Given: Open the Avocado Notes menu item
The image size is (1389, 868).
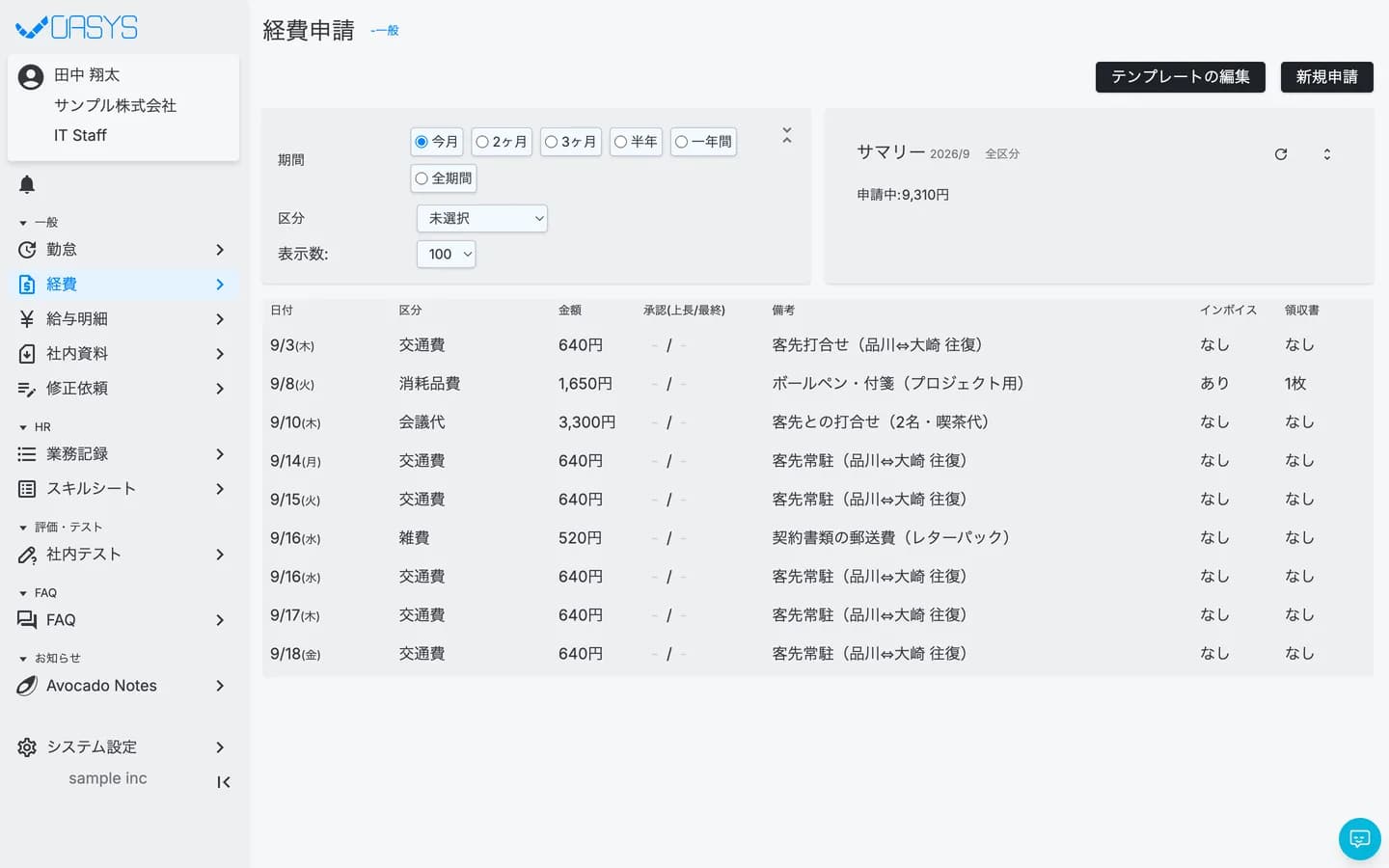Looking at the screenshot, I should 123,686.
